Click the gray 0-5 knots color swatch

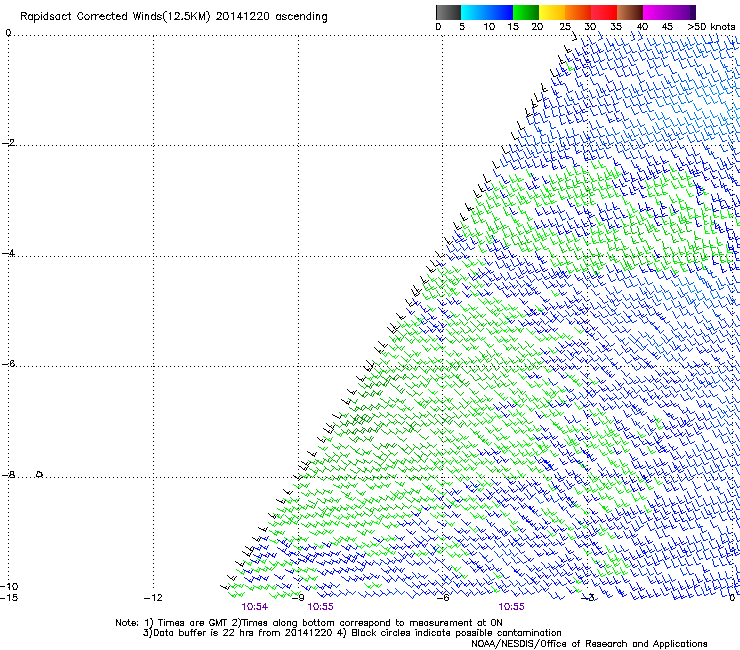[x=448, y=12]
